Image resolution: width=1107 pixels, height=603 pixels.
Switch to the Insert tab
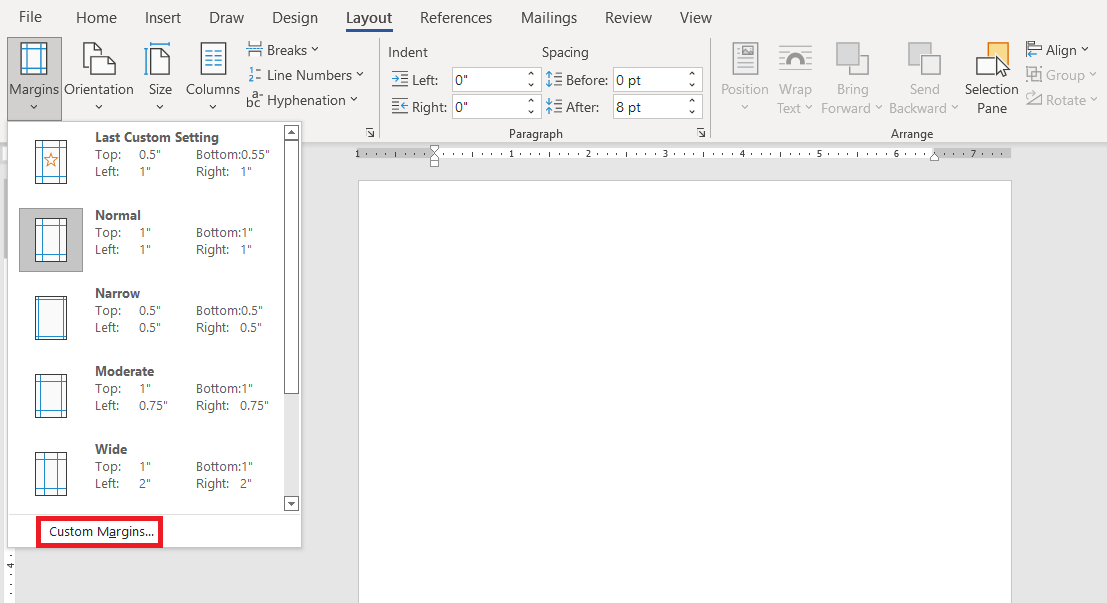[x=162, y=18]
